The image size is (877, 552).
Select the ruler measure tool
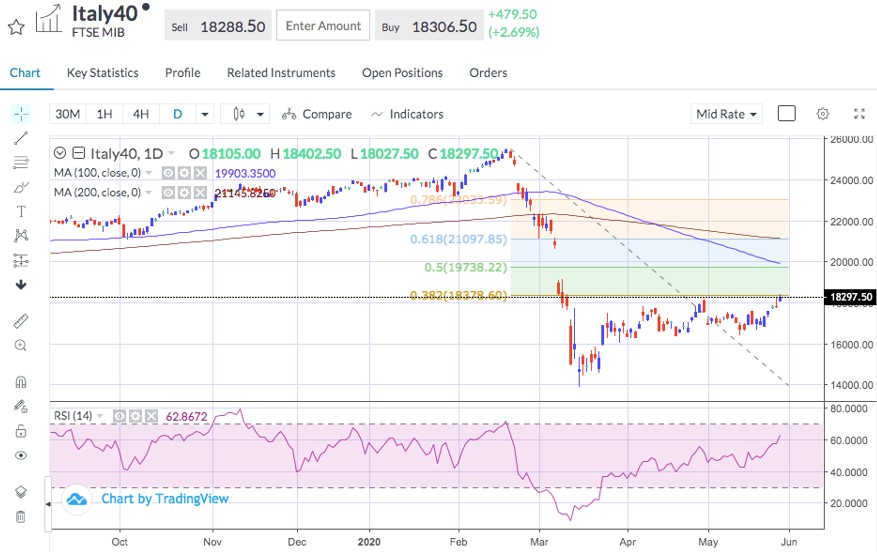point(21,321)
